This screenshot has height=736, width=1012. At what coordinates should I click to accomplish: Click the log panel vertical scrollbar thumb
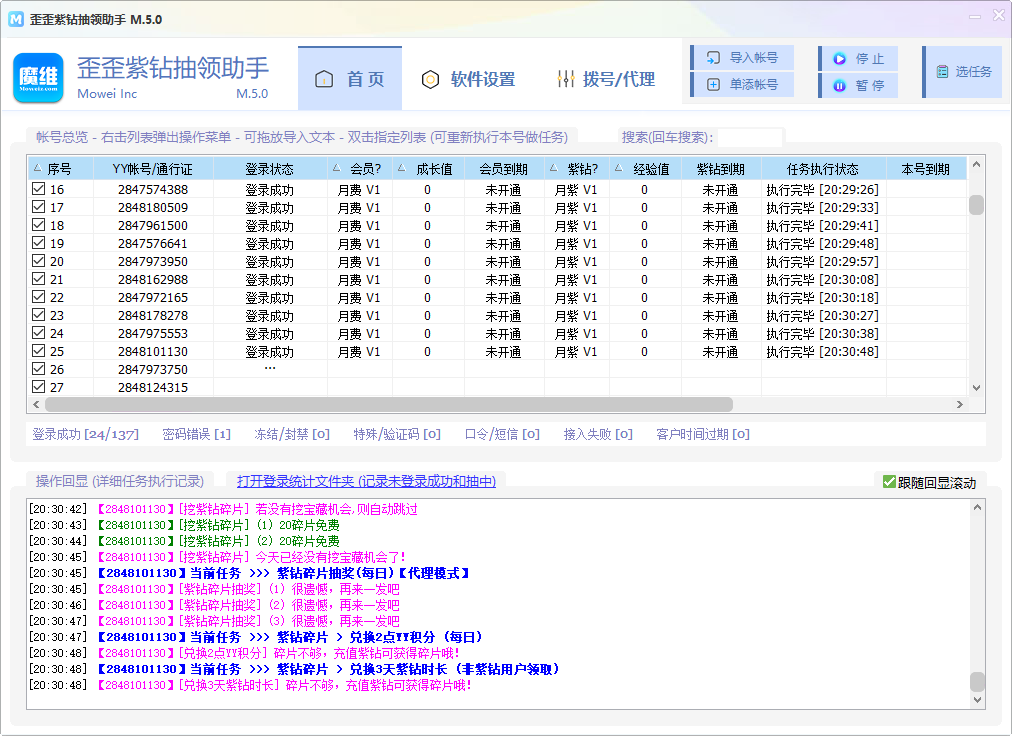[977, 682]
